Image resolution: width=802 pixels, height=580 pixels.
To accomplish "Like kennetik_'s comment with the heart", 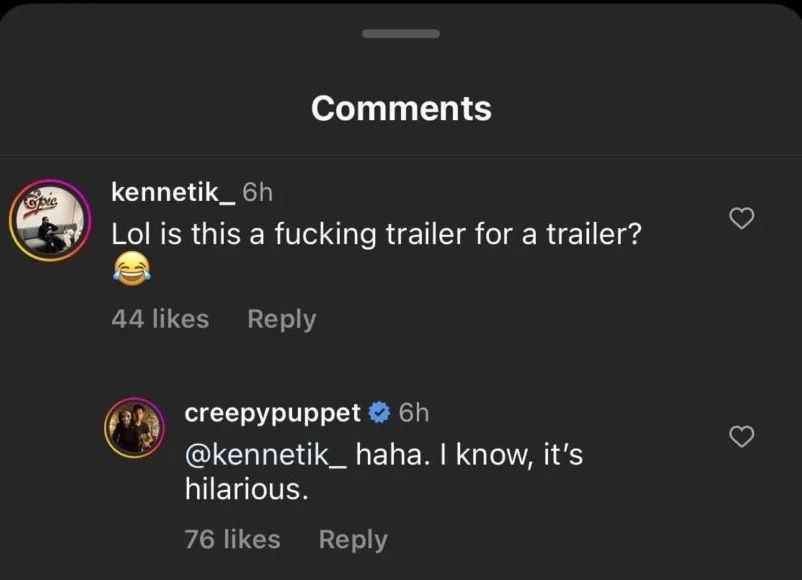I will (741, 218).
